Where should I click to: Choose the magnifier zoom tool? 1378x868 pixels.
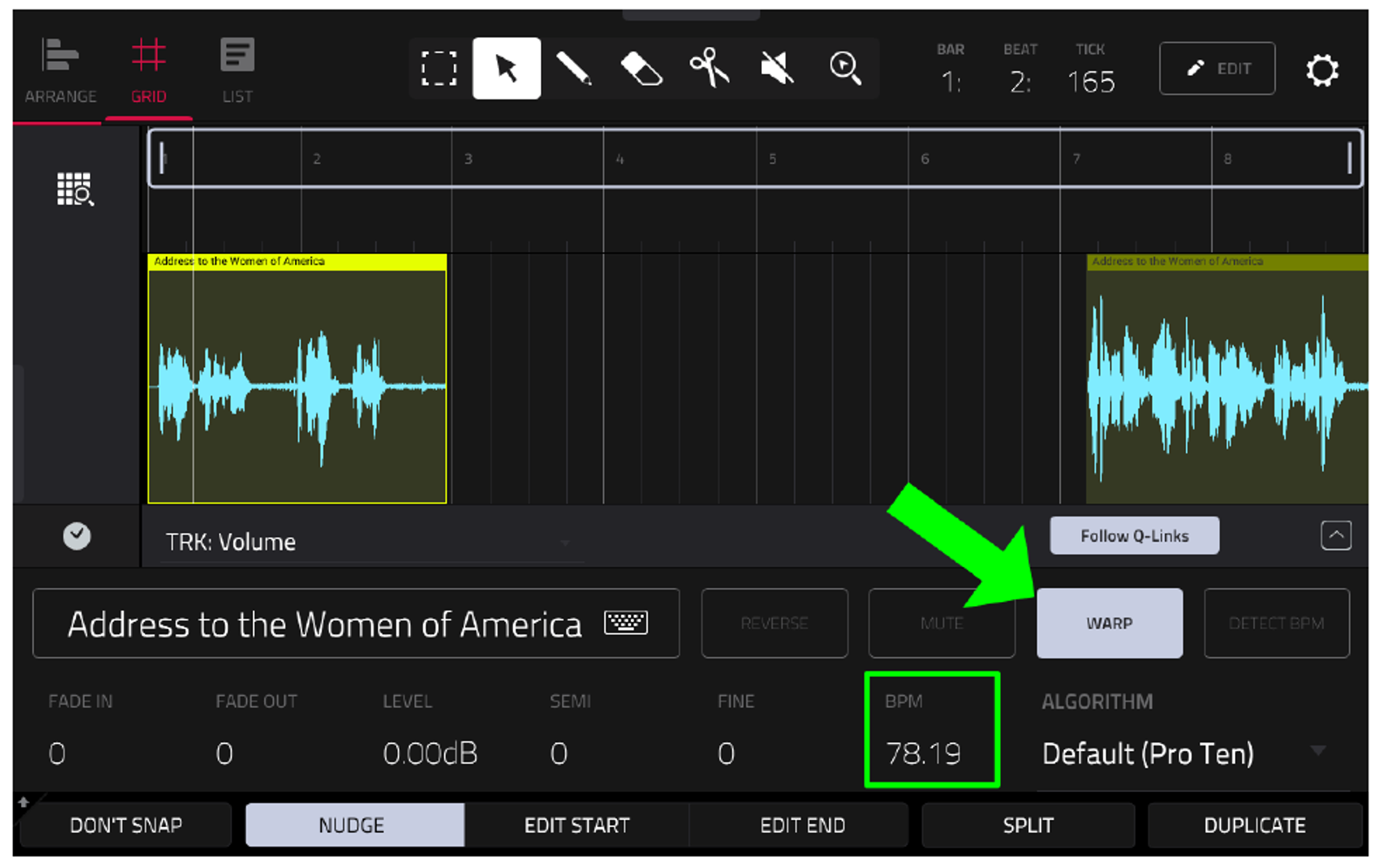[845, 68]
